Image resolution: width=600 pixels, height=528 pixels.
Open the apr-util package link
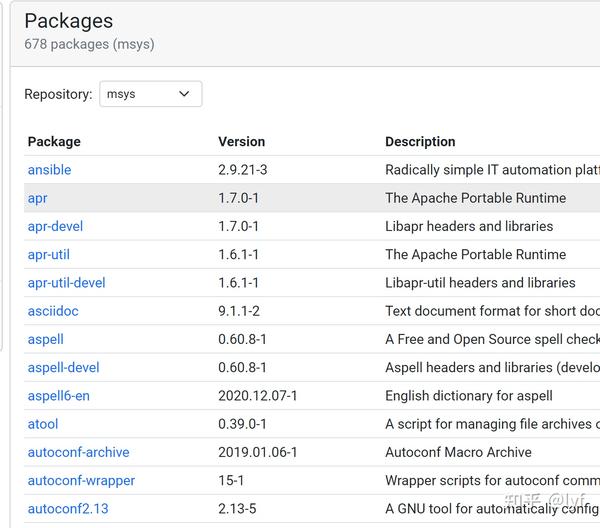pyautogui.click(x=49, y=255)
